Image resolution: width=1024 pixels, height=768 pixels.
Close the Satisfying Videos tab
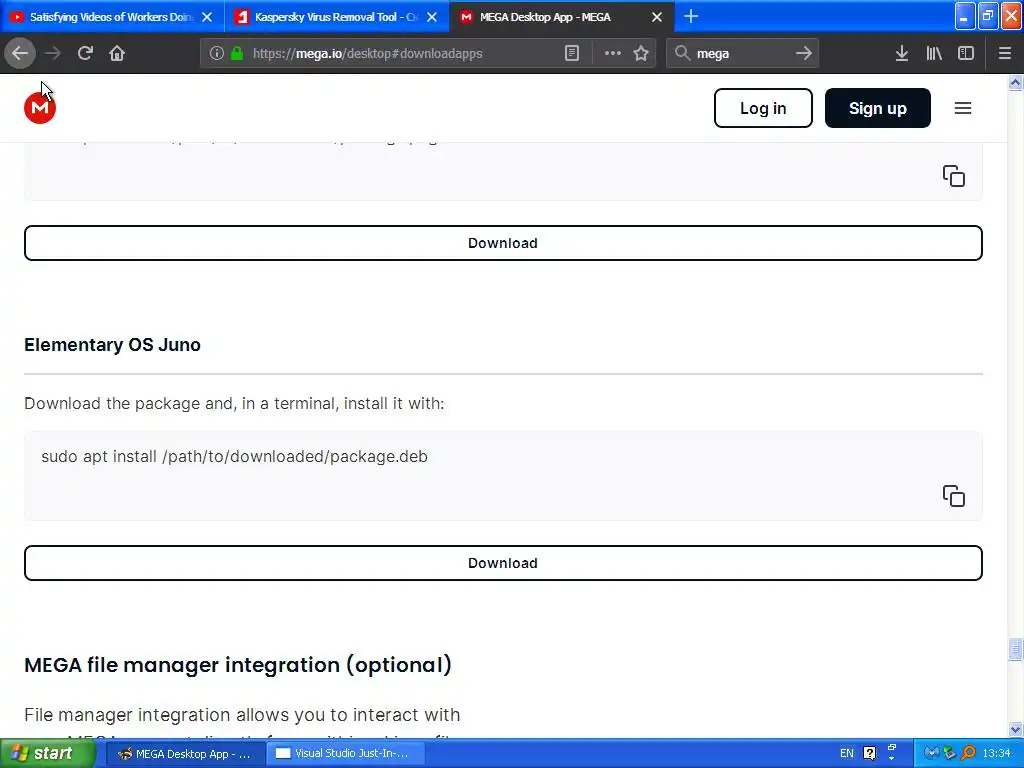207,17
